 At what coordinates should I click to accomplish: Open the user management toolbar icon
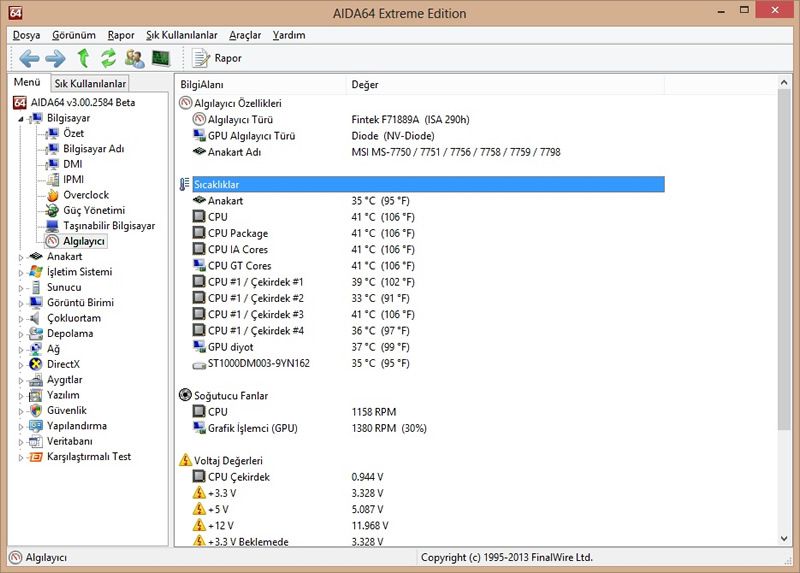[134, 58]
